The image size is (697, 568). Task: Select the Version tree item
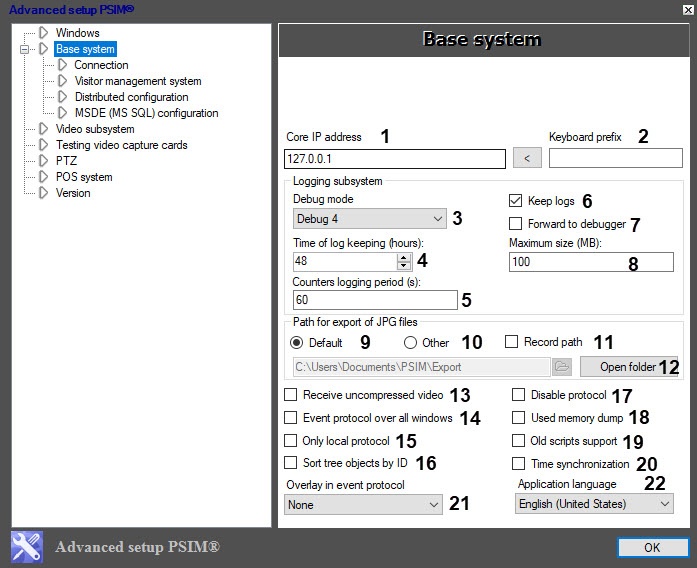(x=73, y=193)
